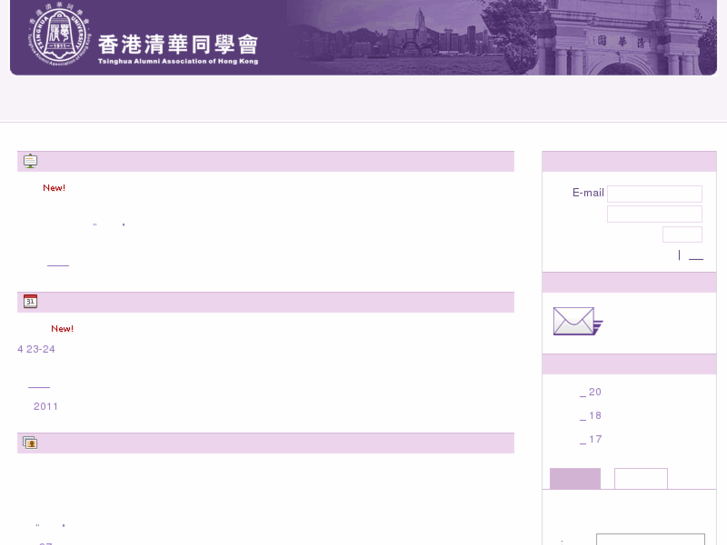
Task: Click the Tsinghua University bell logo
Action: [59, 36]
